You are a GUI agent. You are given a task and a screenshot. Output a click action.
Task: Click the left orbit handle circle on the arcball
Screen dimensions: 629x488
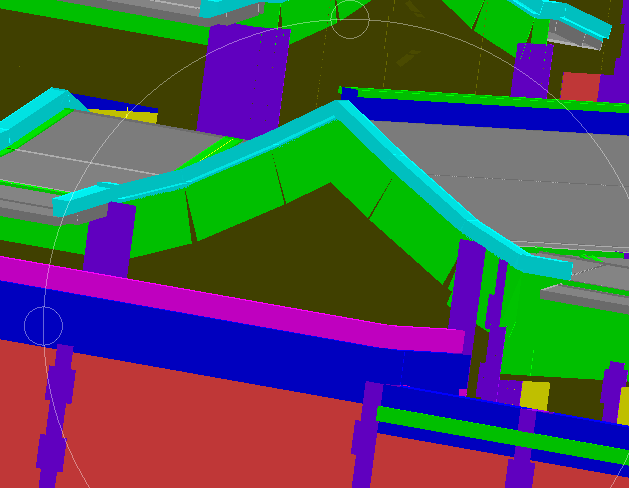(43, 326)
